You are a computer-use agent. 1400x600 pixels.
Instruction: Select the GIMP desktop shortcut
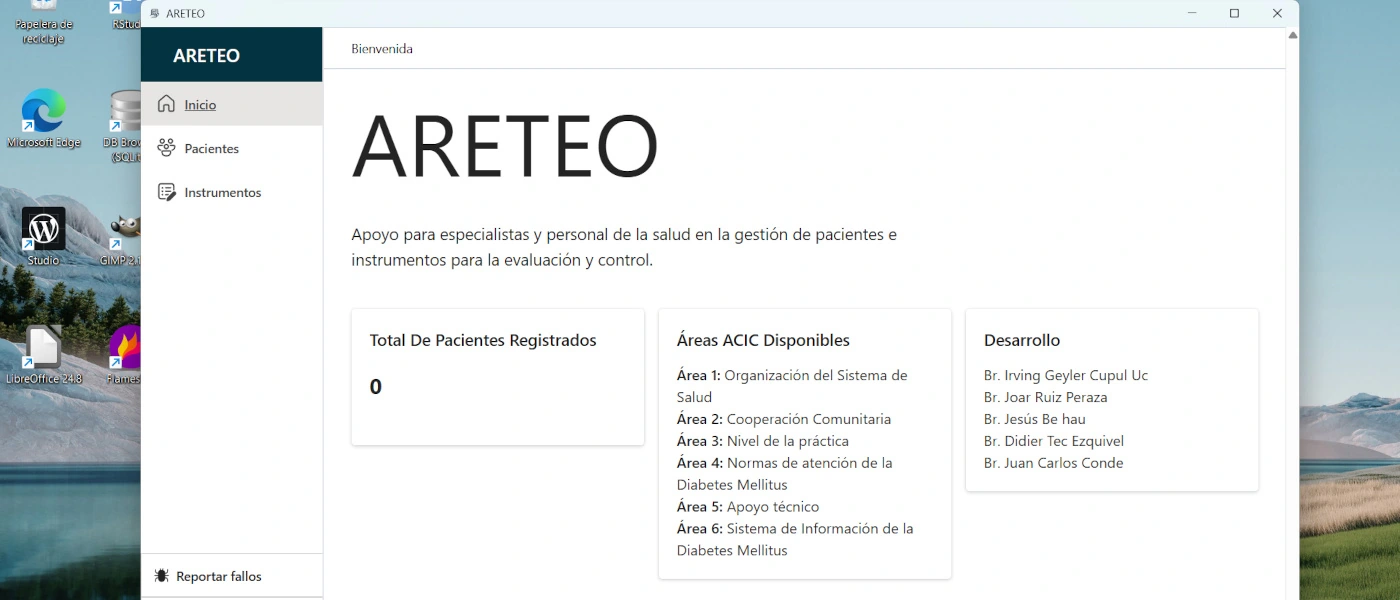[x=126, y=230]
